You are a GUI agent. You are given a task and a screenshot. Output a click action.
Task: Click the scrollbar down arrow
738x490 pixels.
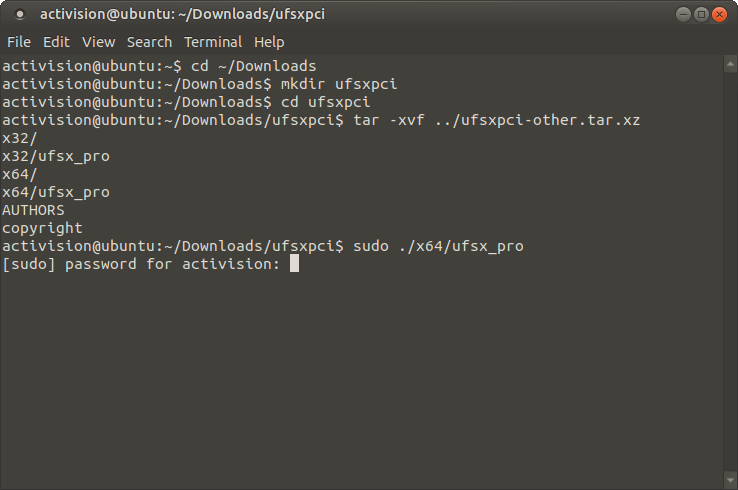730,480
